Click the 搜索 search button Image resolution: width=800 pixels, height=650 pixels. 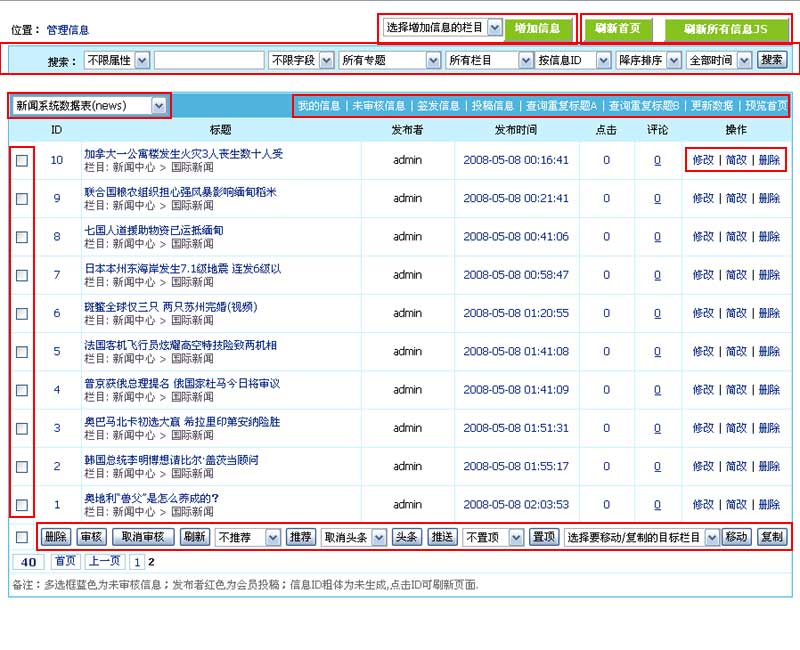click(x=772, y=60)
